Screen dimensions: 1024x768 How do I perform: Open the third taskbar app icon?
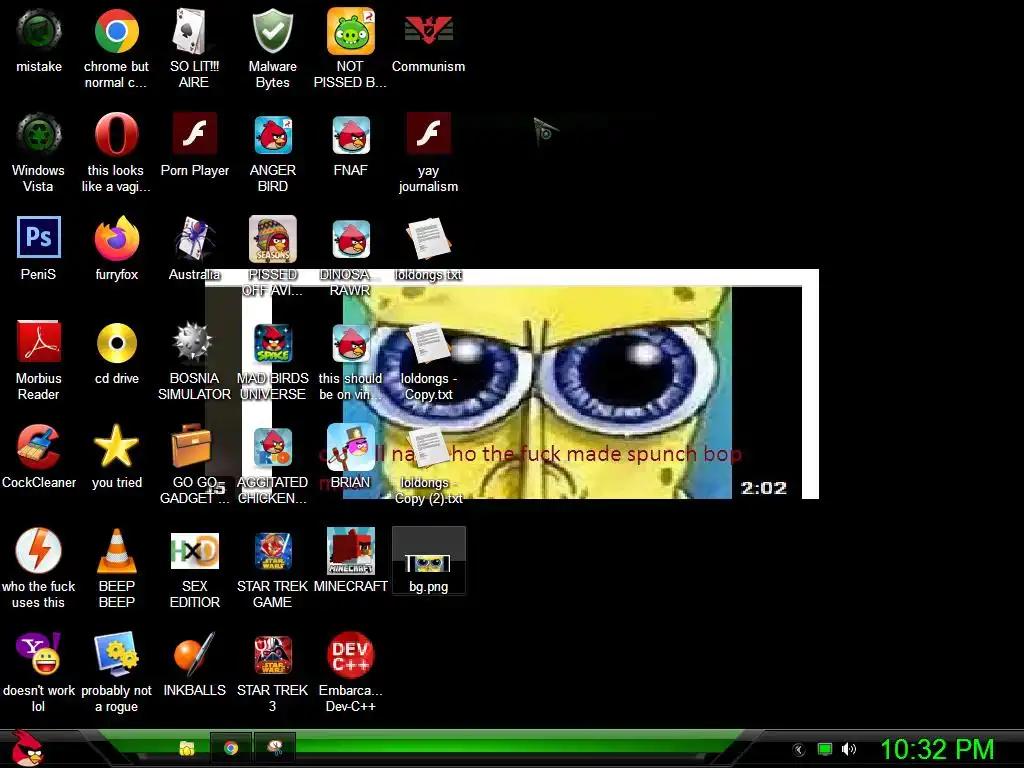pos(274,748)
